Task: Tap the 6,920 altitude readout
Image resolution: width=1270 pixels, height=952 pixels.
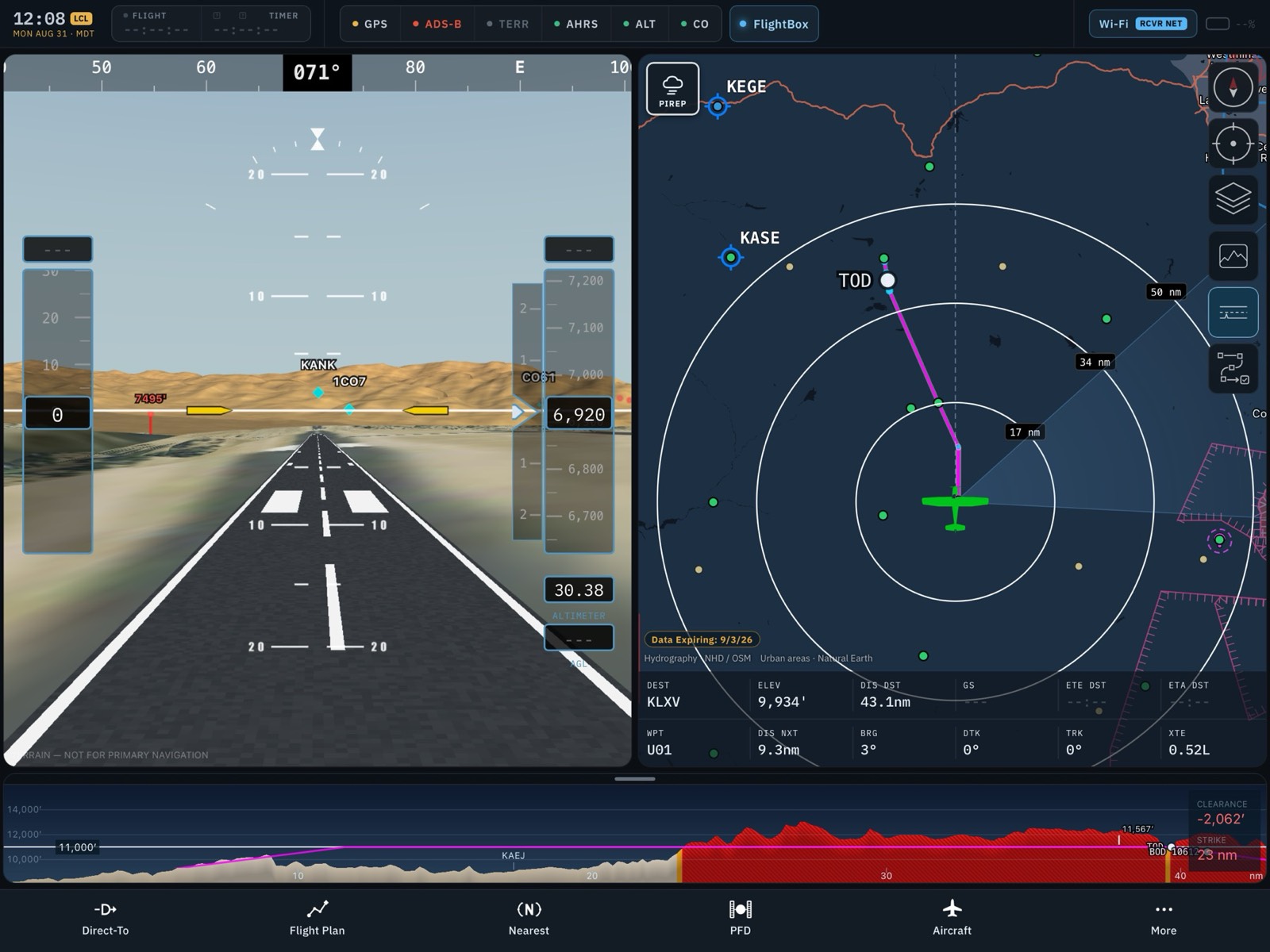Action: 579,414
